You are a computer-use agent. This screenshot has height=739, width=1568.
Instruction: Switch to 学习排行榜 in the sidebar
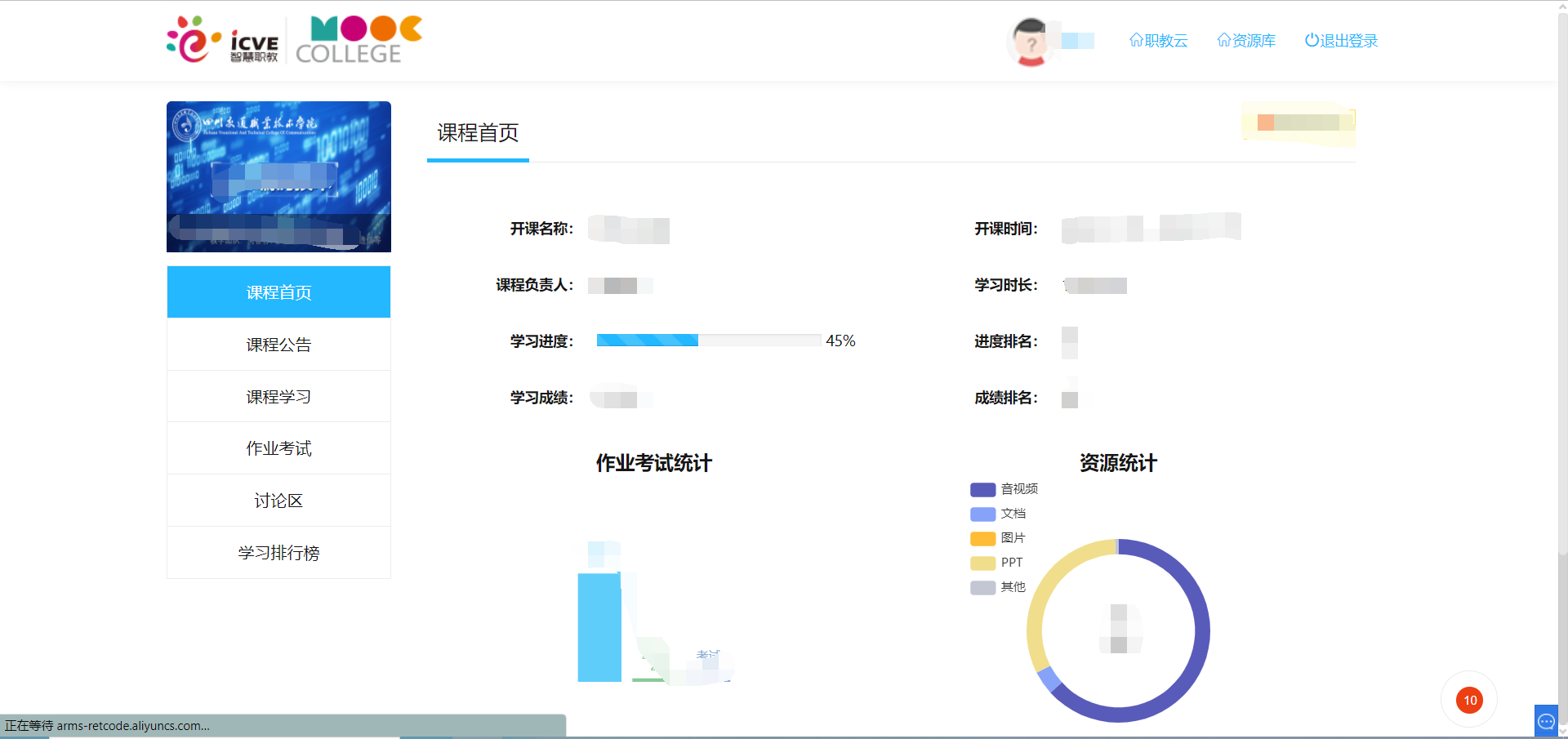pyautogui.click(x=278, y=553)
